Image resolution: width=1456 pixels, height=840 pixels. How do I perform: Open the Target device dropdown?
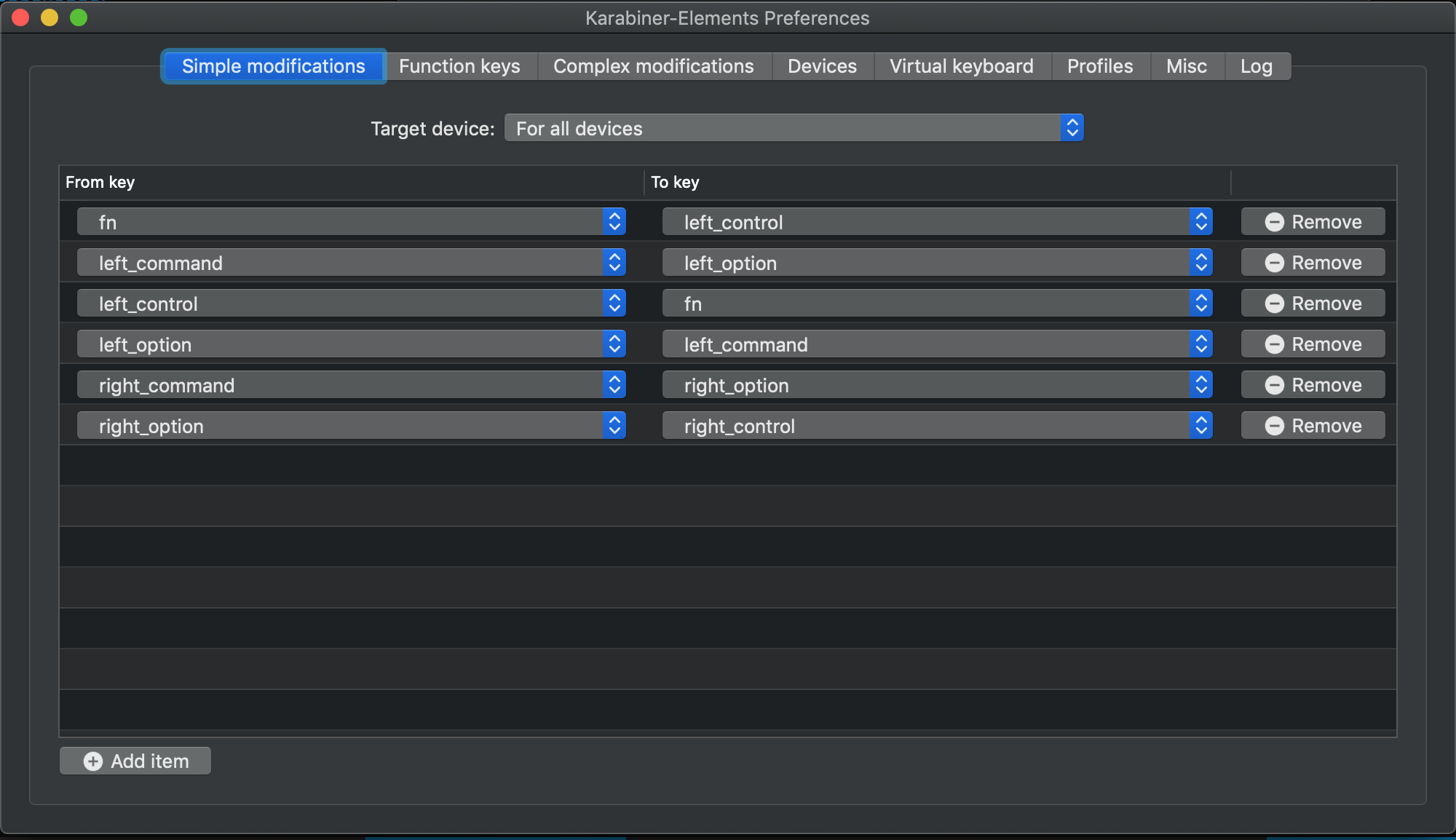point(794,128)
